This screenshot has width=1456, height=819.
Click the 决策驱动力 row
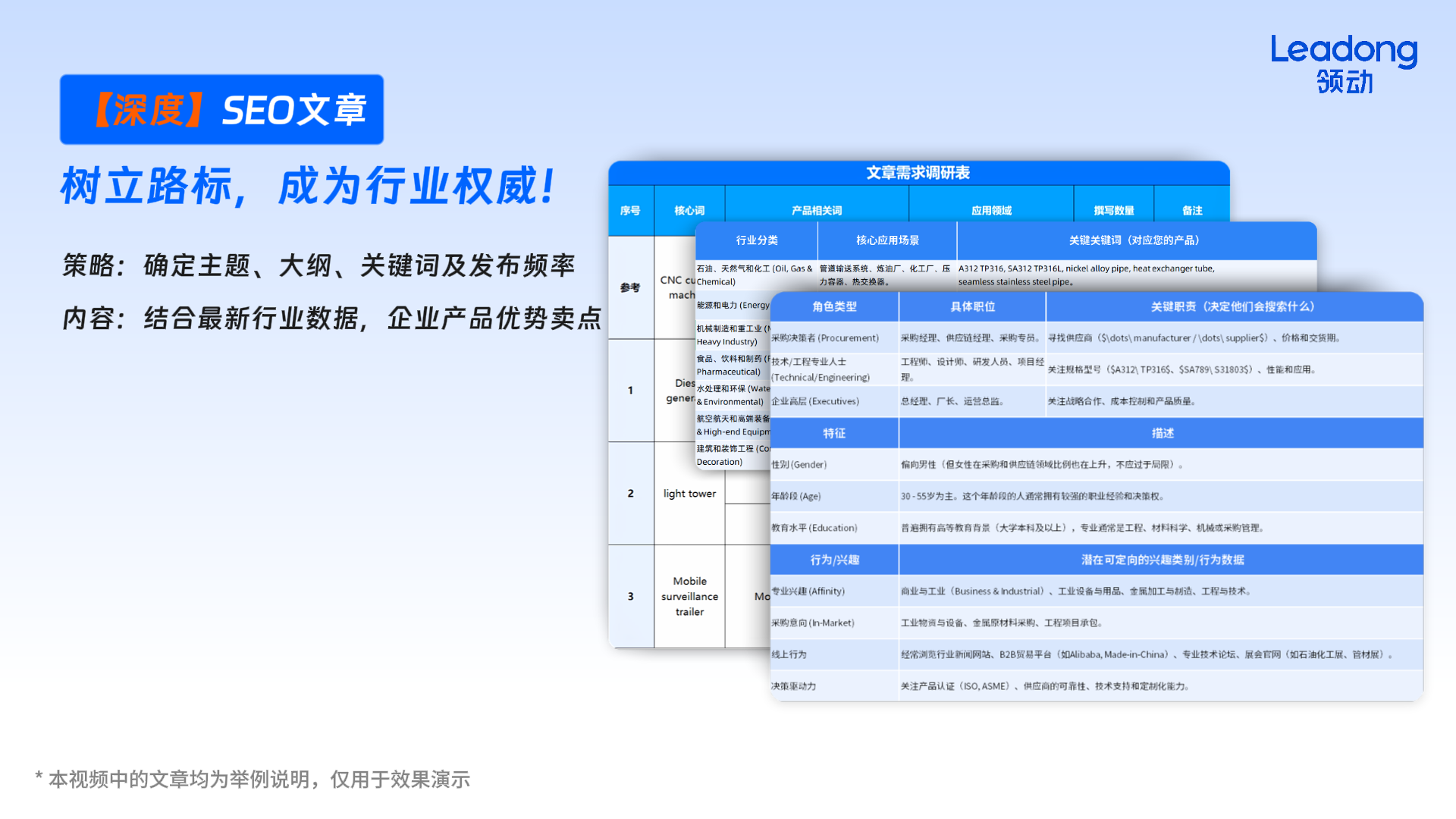pos(794,686)
